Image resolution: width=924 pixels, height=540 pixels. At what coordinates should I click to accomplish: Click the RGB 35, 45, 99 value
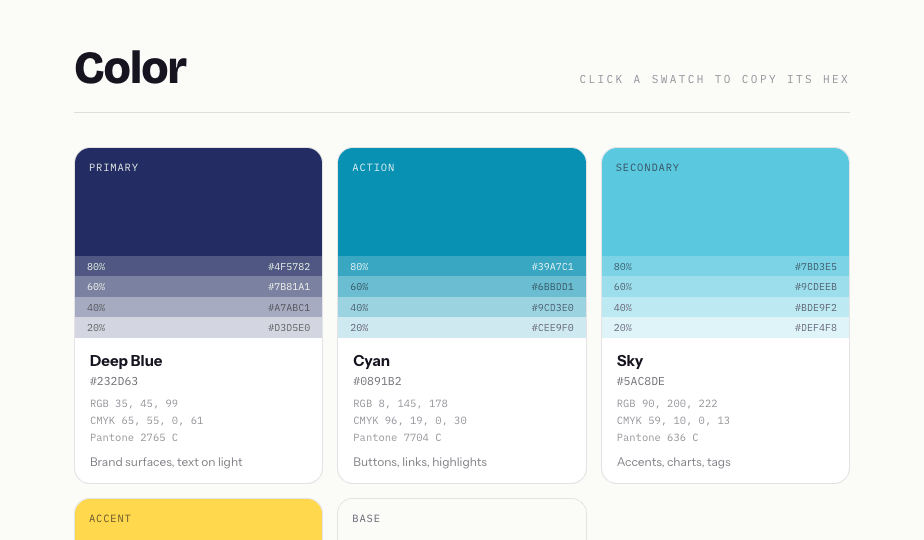[x=134, y=403]
